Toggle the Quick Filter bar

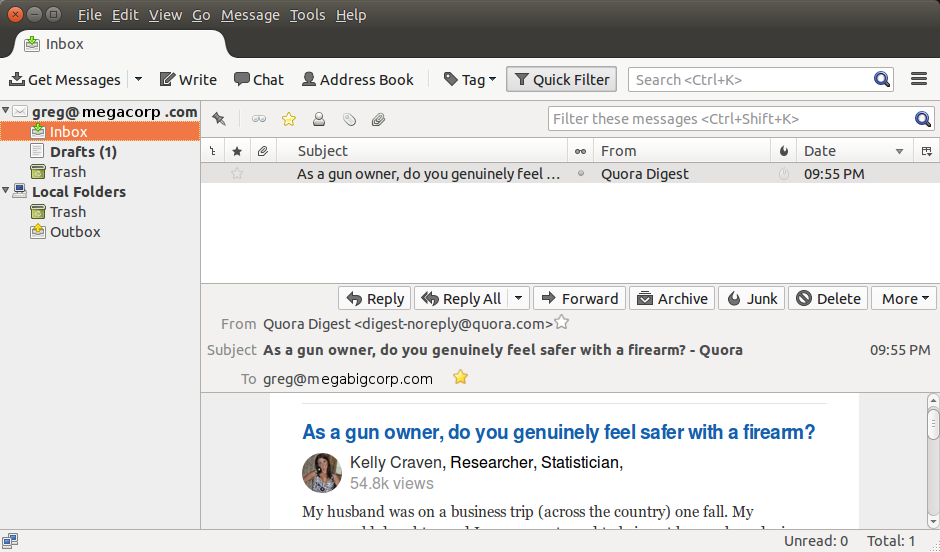(x=561, y=80)
